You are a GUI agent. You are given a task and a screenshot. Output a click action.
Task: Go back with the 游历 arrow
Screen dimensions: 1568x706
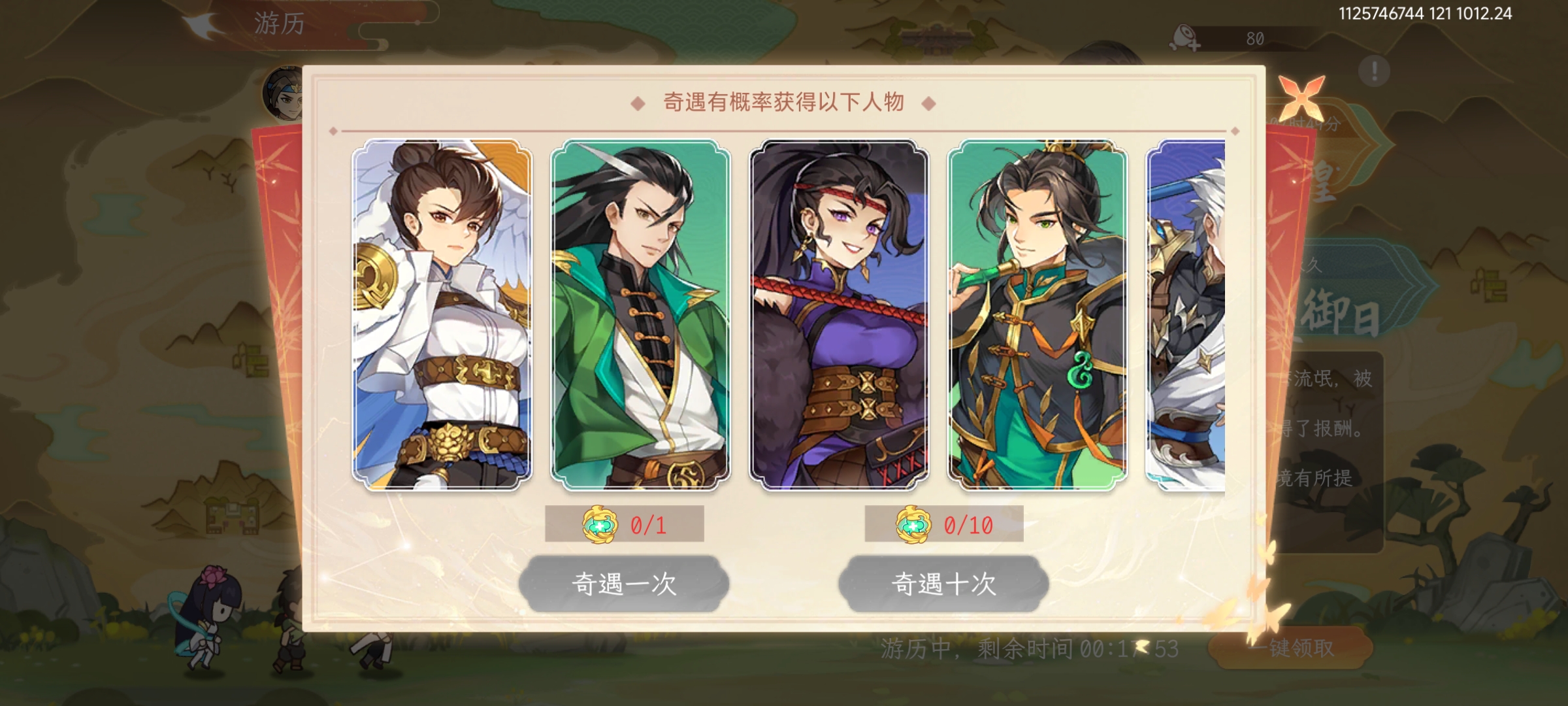tap(204, 25)
